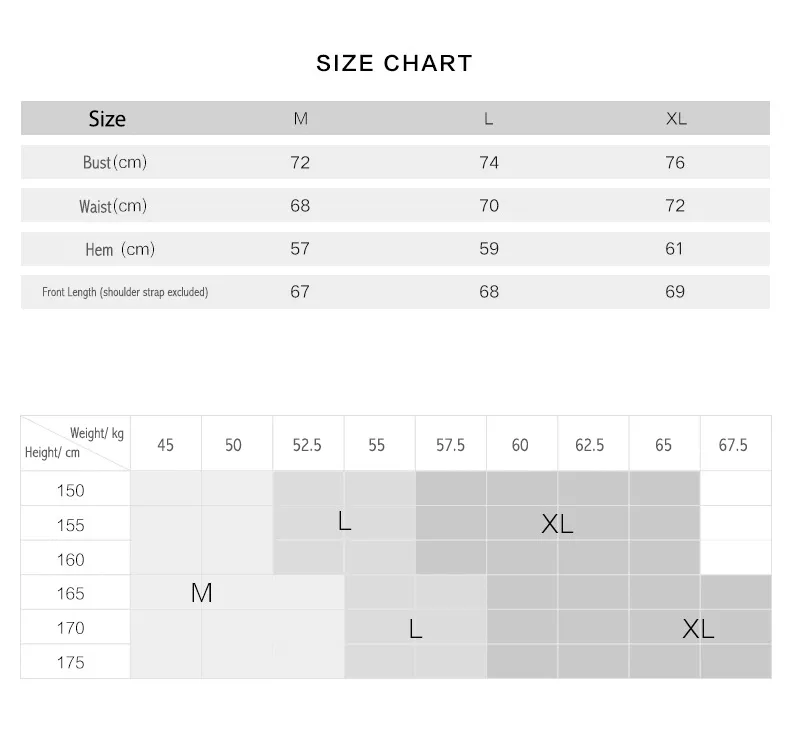The width and height of the screenshot is (790, 731).
Task: Click the upper XL label in grid
Action: 557,524
